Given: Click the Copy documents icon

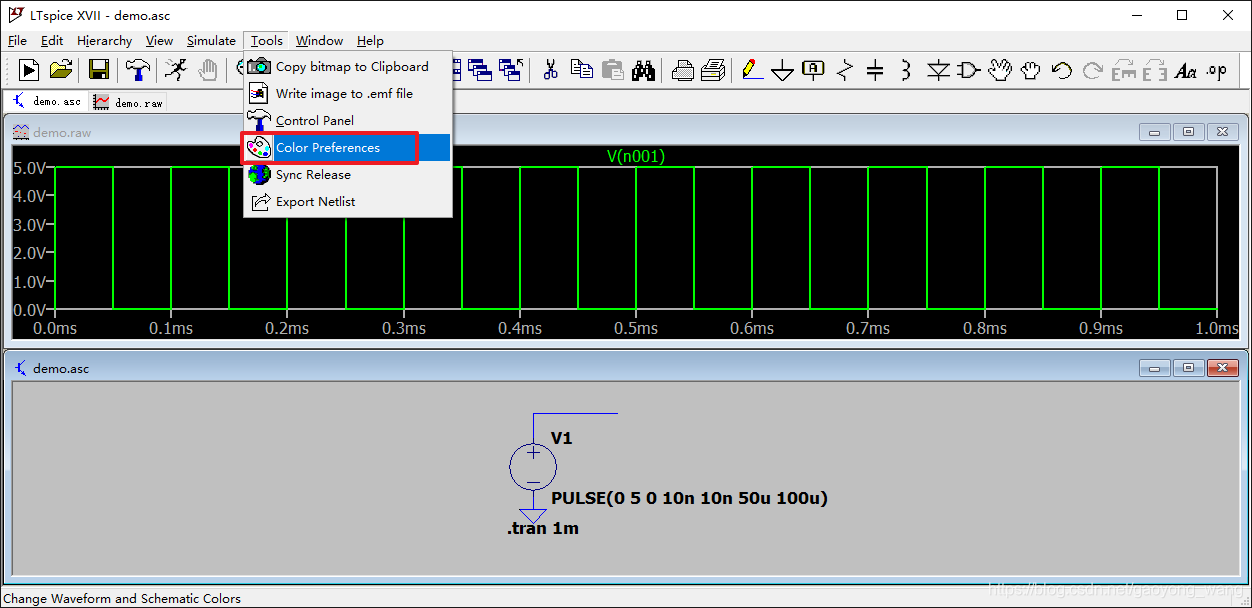Looking at the screenshot, I should click(581, 69).
